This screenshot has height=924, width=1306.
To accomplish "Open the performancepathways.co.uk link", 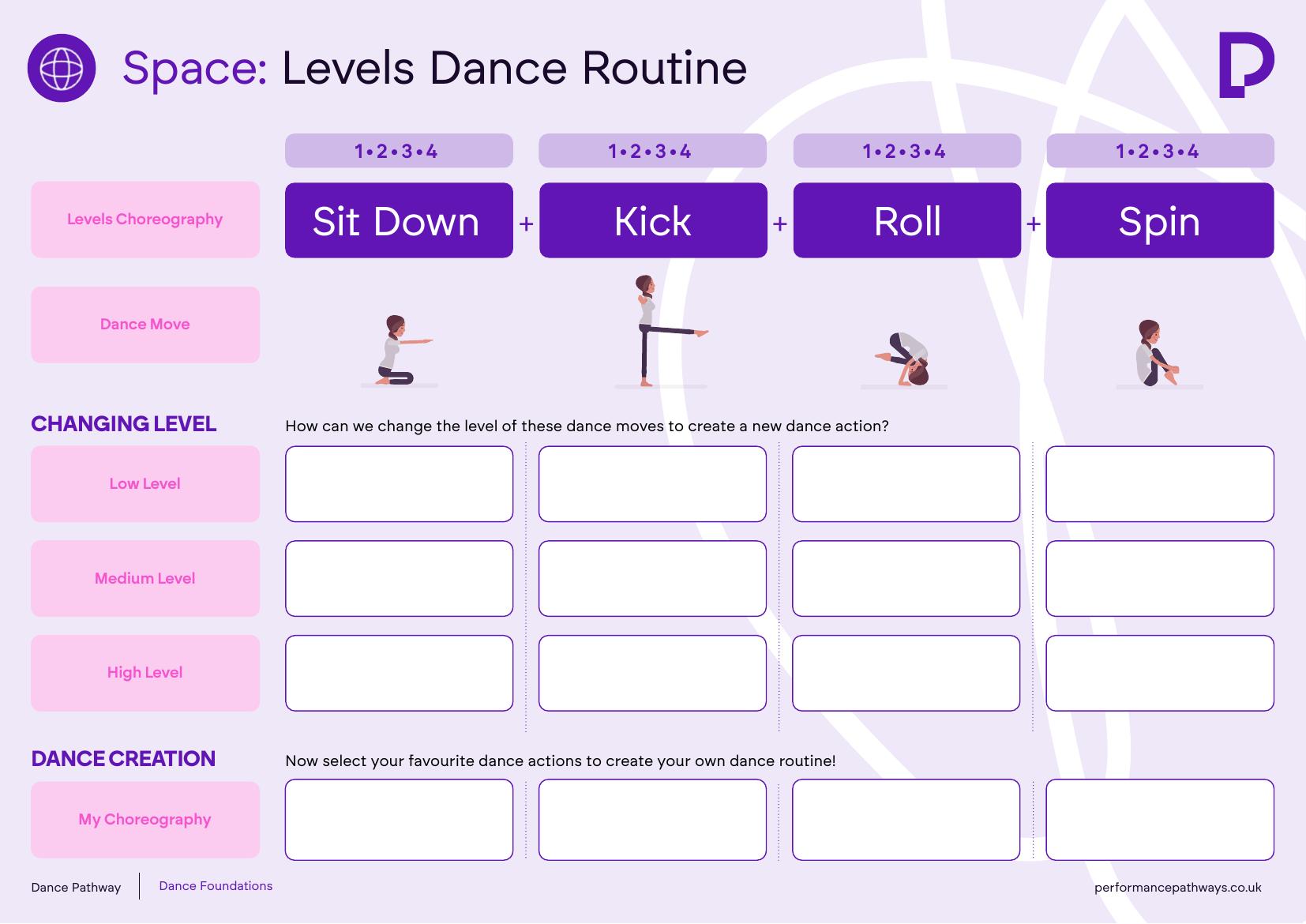I will click(1178, 888).
